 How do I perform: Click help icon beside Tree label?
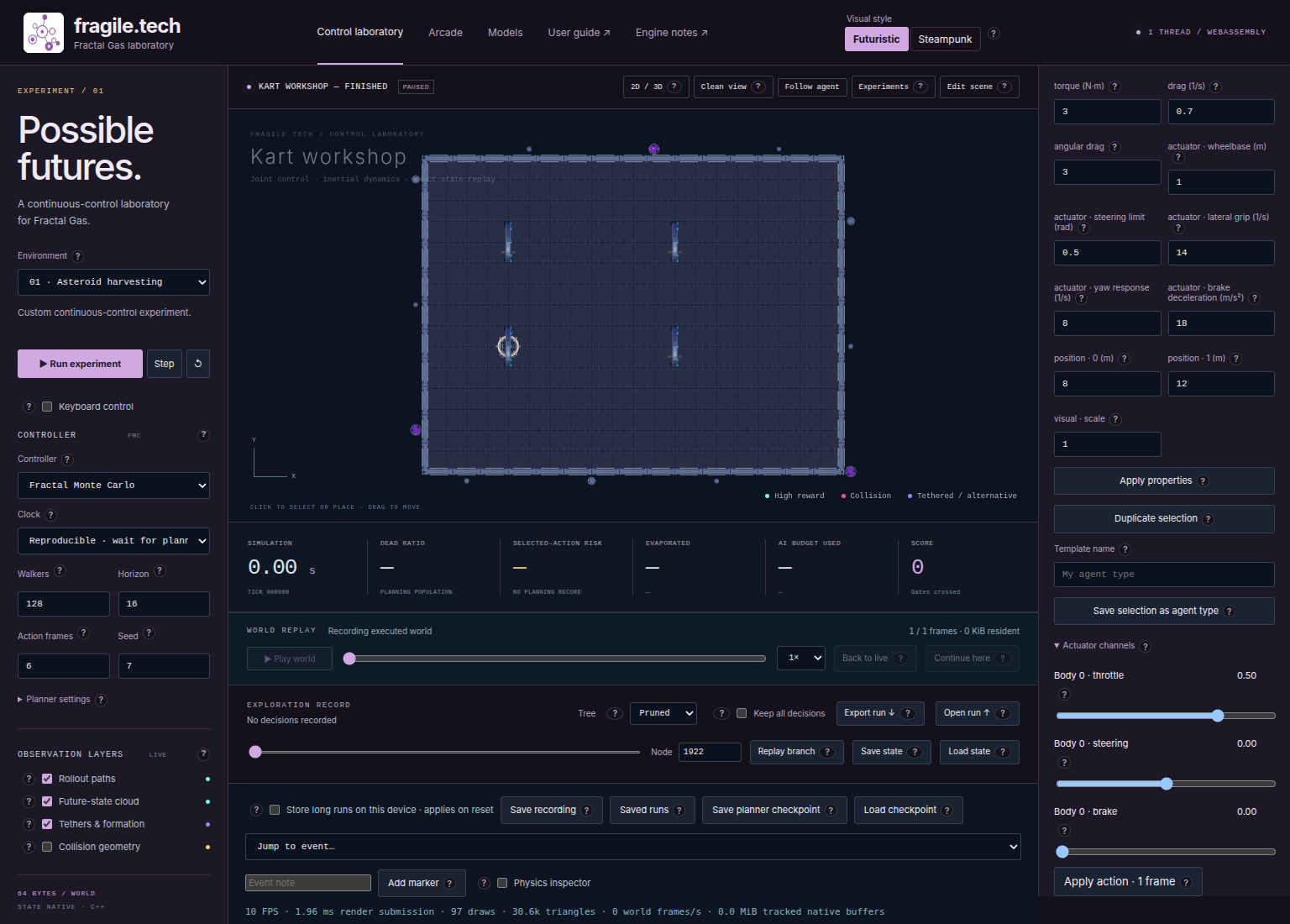[x=615, y=713]
